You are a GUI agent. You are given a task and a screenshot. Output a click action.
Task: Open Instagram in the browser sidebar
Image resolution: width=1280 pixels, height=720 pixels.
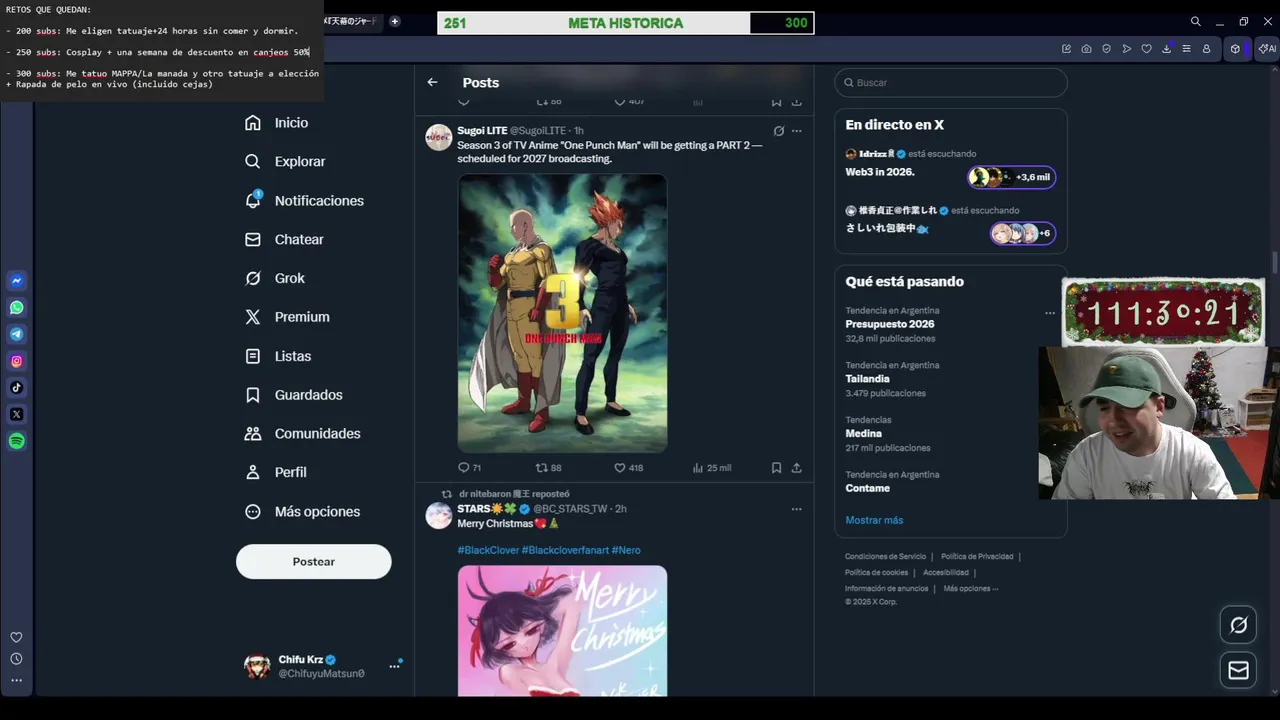(x=17, y=361)
